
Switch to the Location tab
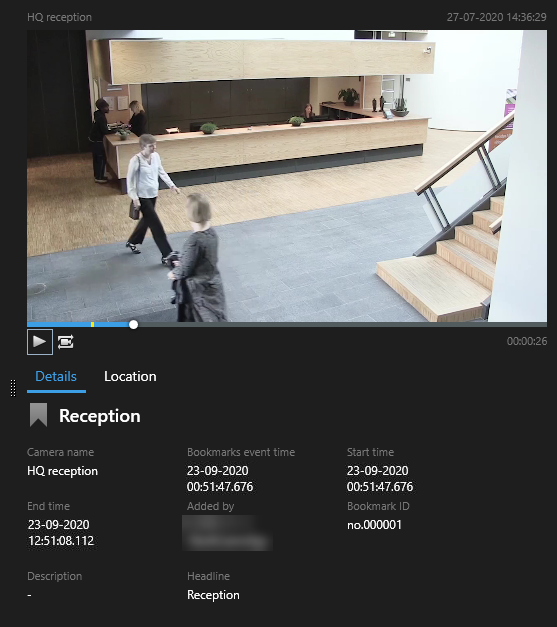[130, 376]
